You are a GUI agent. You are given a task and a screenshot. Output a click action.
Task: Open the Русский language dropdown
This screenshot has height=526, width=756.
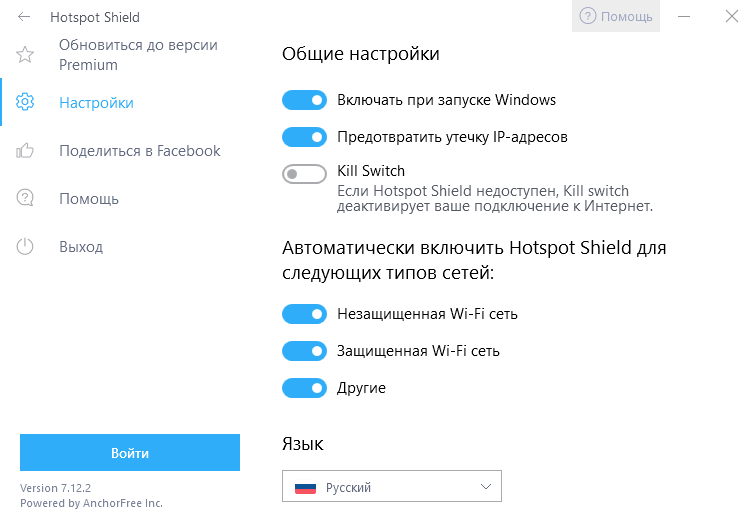click(391, 487)
